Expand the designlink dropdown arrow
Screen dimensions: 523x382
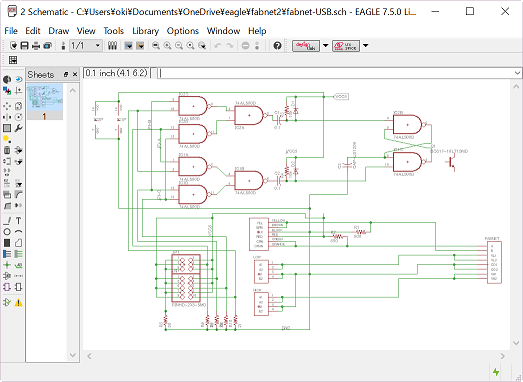(x=326, y=46)
